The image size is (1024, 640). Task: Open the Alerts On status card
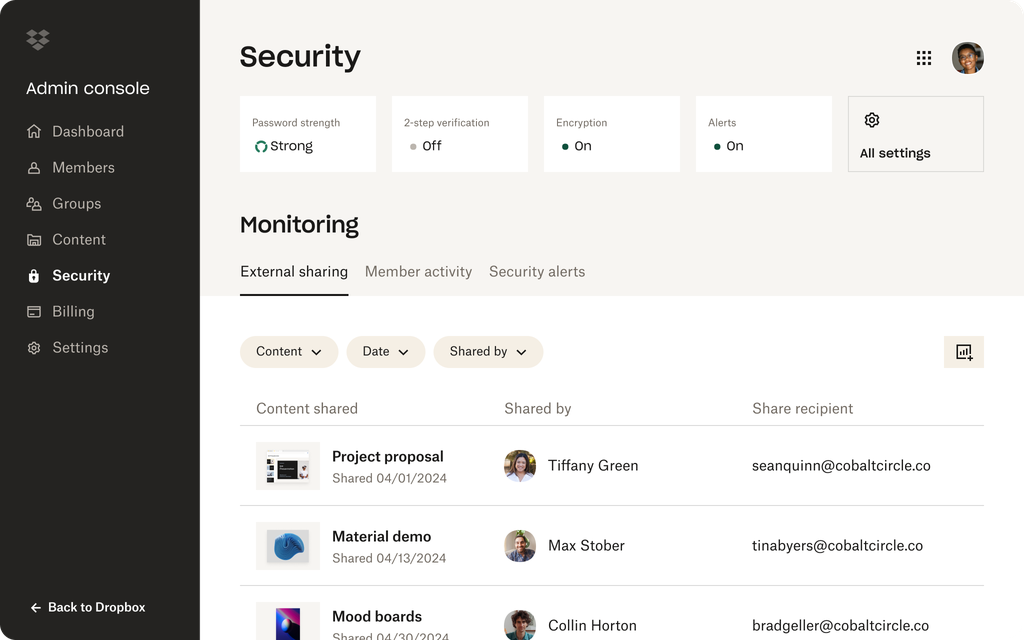(x=763, y=134)
